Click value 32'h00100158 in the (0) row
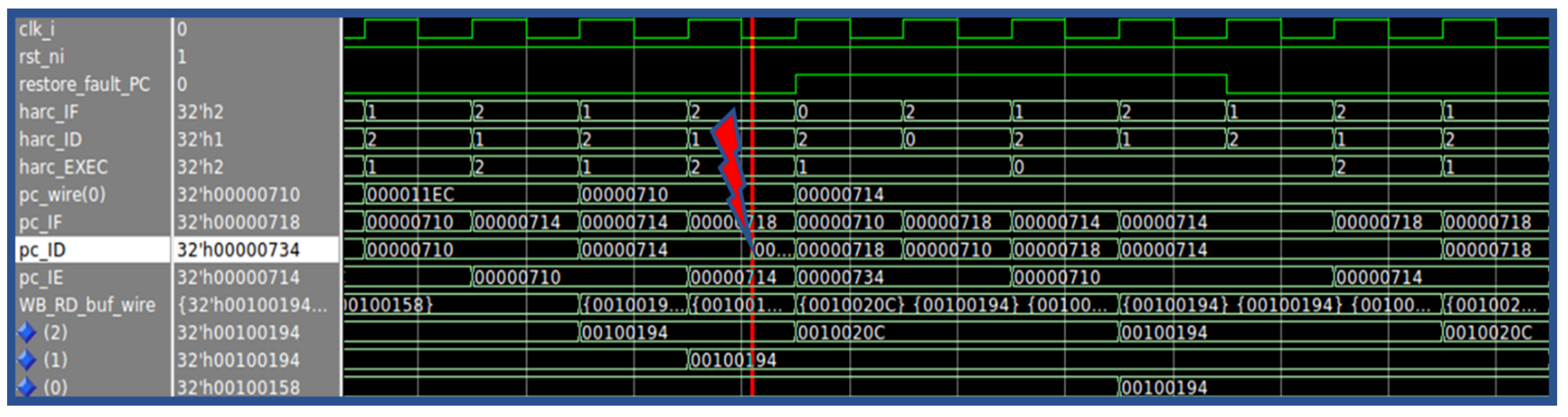The height and width of the screenshot is (417, 1568). click(x=238, y=388)
